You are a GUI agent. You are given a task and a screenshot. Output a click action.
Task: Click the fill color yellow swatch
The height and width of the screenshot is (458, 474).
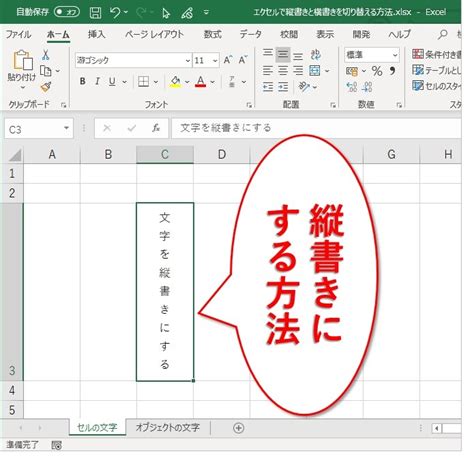pyautogui.click(x=176, y=81)
